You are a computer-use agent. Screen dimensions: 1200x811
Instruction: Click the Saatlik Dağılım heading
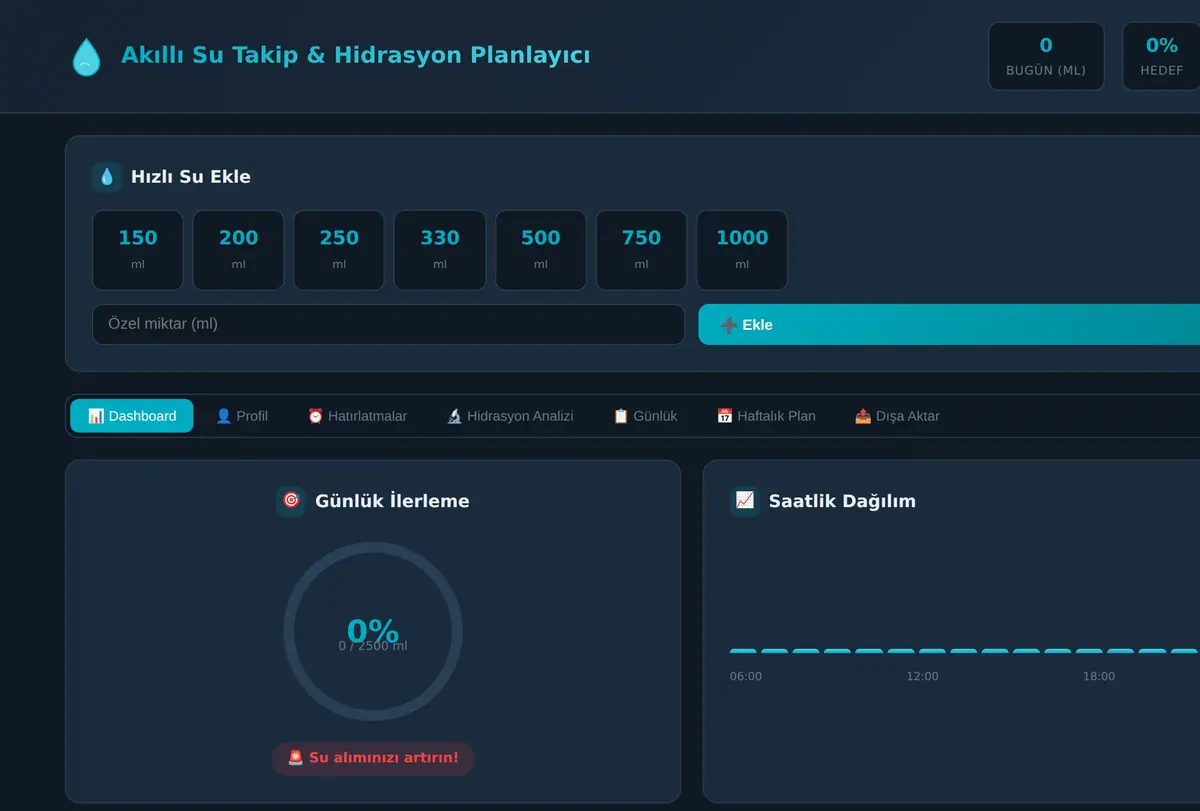click(x=842, y=501)
